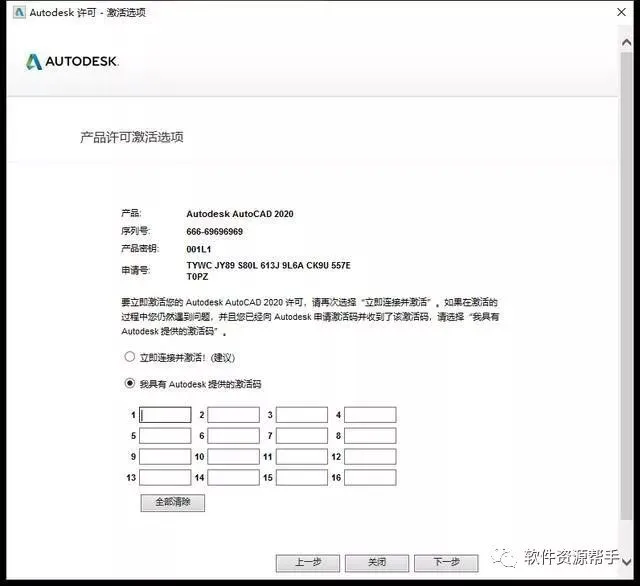This screenshot has height=586, width=640.
Task: Click the 全部清除 clear all button
Action: click(x=173, y=502)
